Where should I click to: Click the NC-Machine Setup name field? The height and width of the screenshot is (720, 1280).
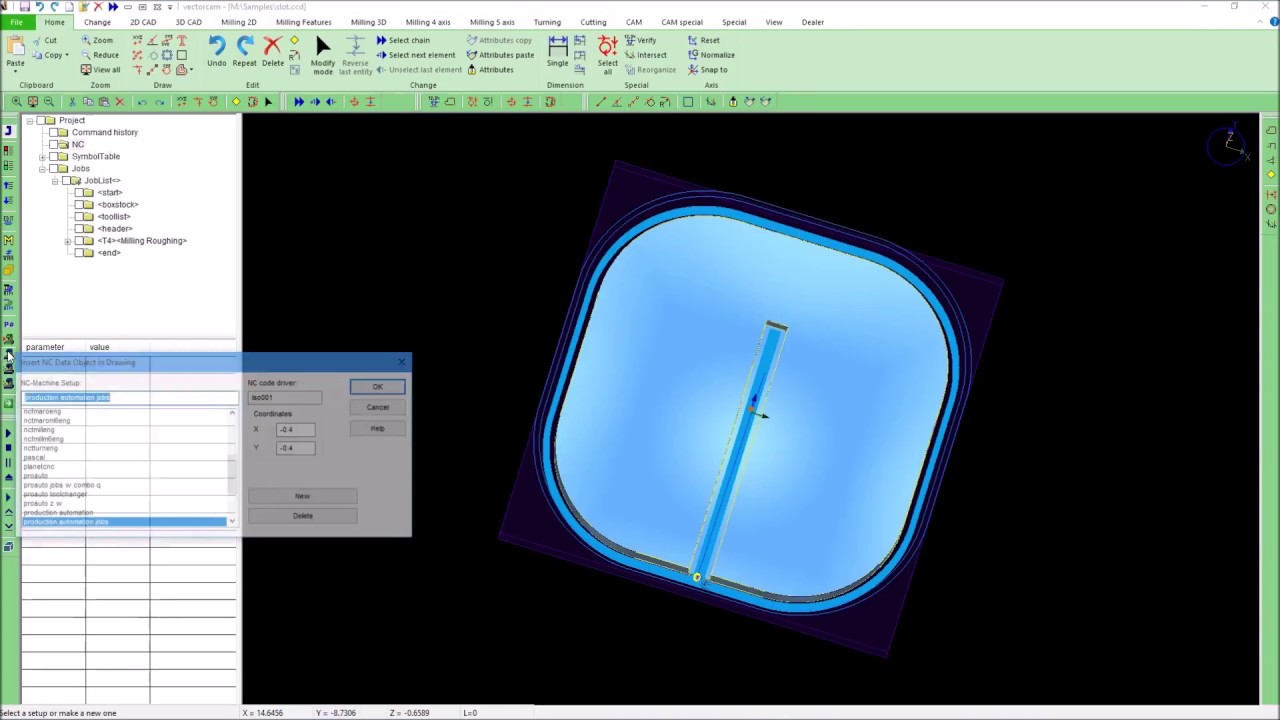pos(130,398)
